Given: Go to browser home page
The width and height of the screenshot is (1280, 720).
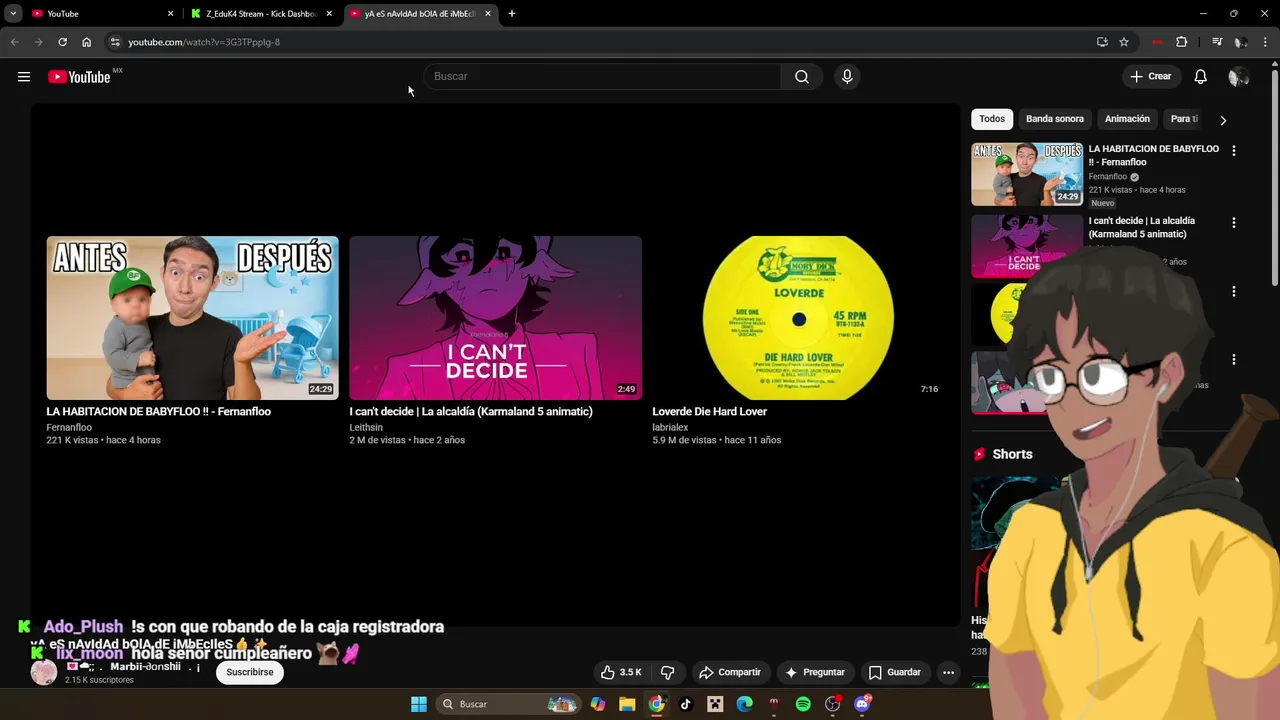Looking at the screenshot, I should (87, 42).
